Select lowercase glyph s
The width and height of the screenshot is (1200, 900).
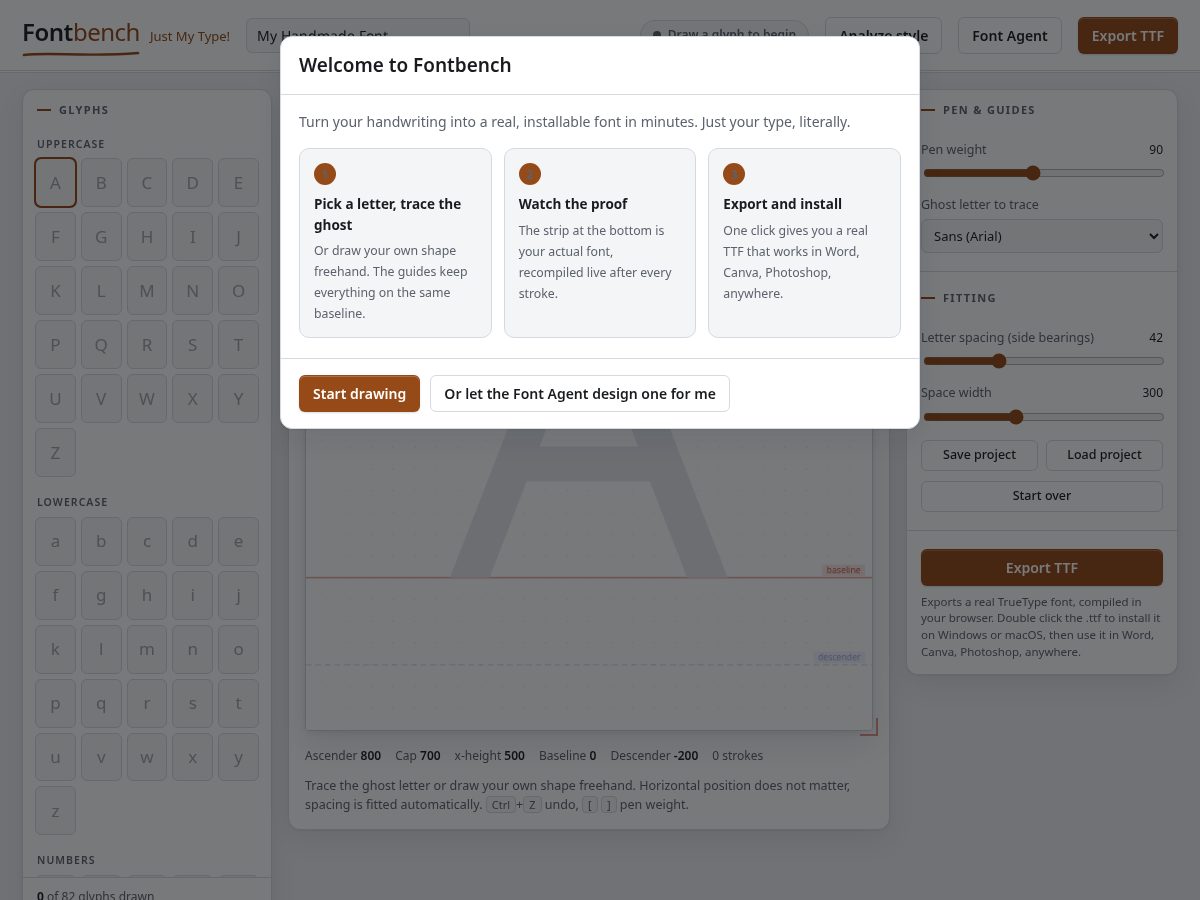(x=193, y=704)
